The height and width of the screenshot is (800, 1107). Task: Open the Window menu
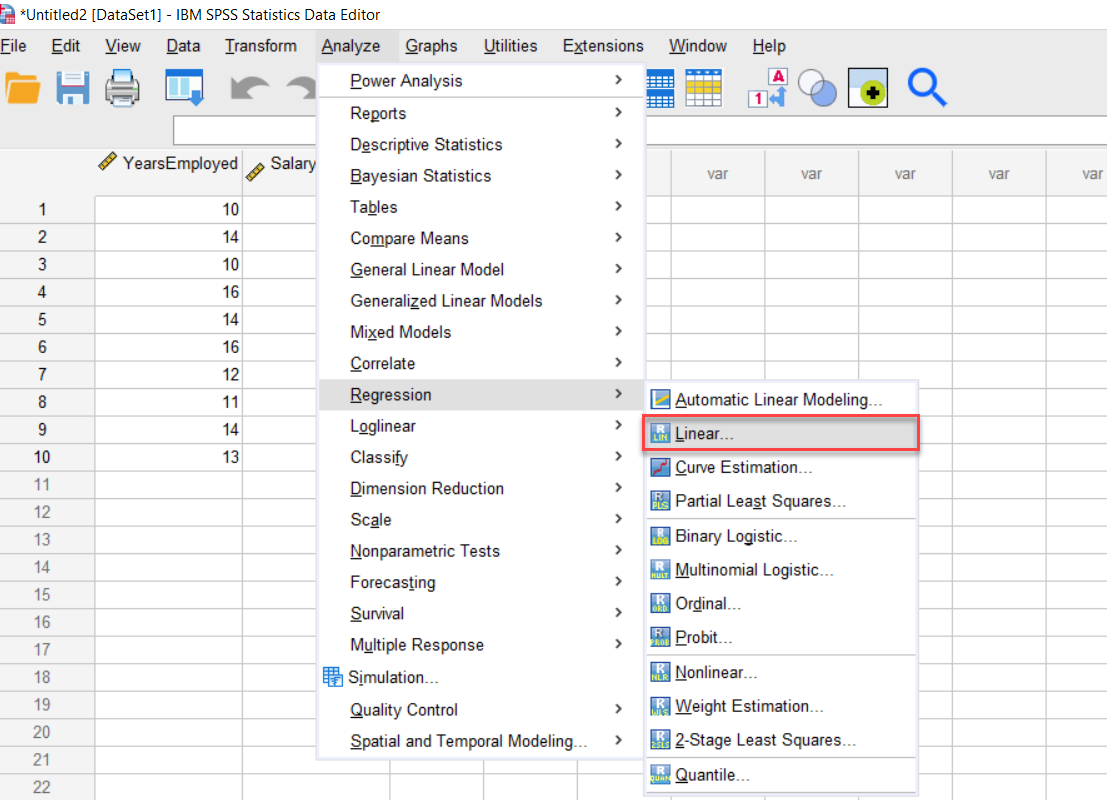(x=698, y=46)
